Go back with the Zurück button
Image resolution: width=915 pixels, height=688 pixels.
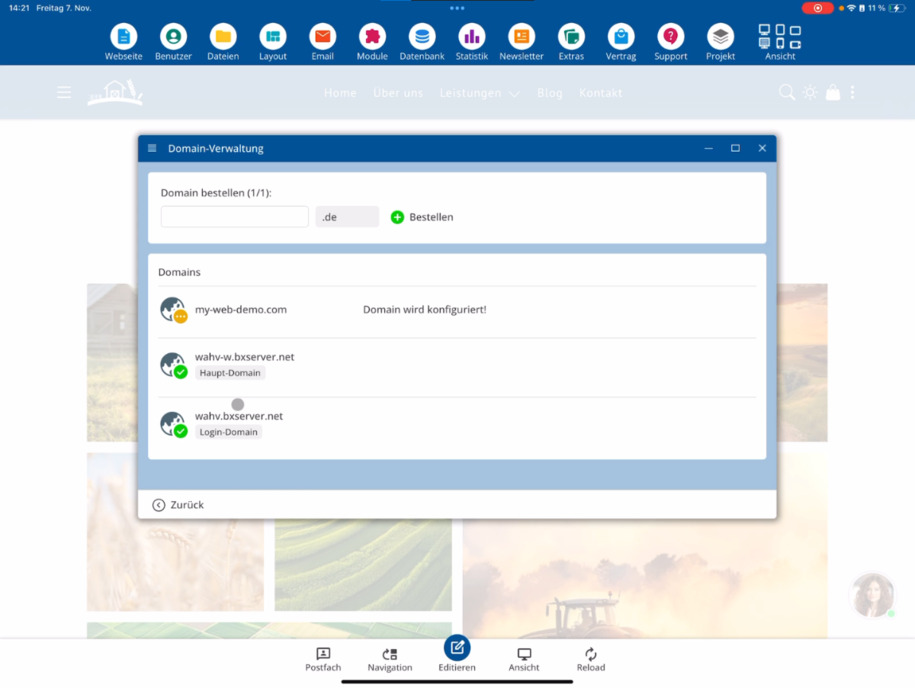178,505
